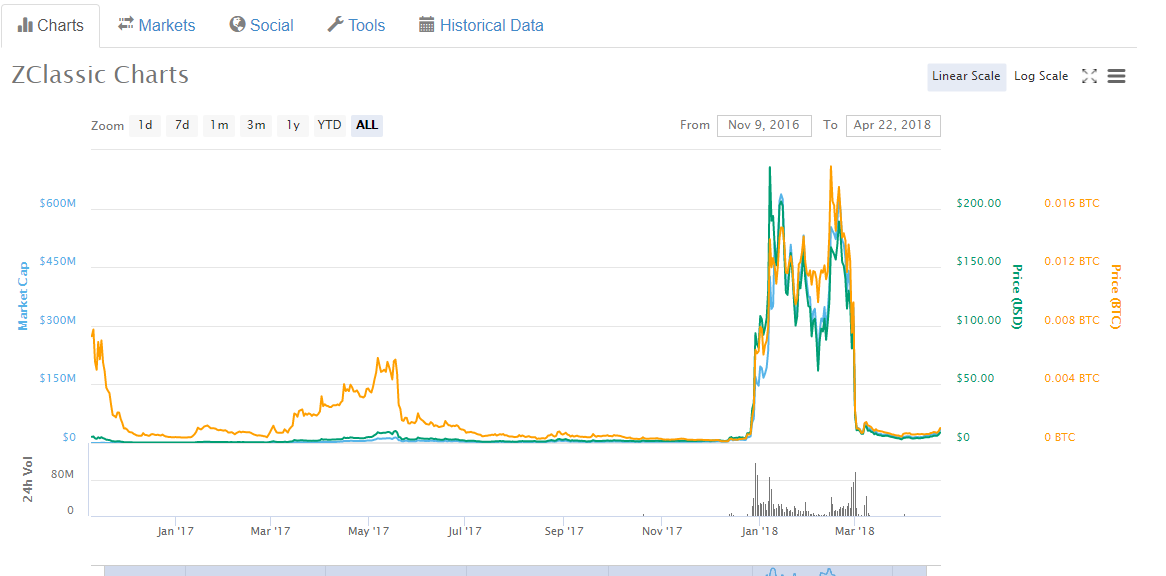
Task: Click the Mar '18 axis label
Action: click(854, 531)
